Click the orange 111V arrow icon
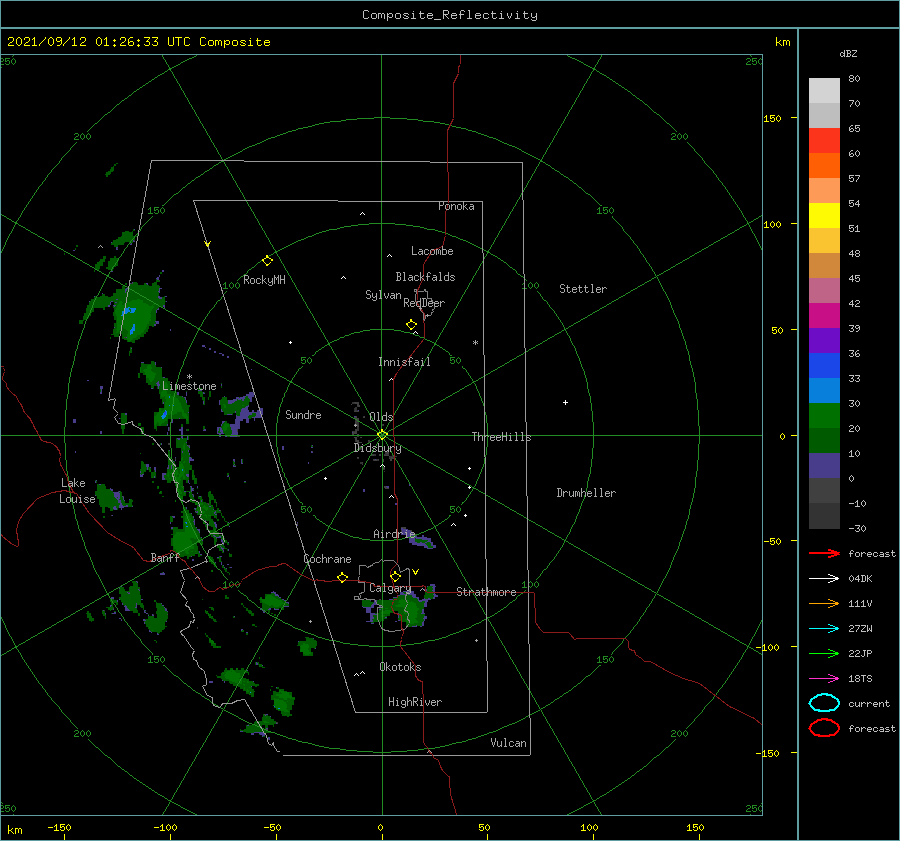The height and width of the screenshot is (841, 900). tap(824, 603)
